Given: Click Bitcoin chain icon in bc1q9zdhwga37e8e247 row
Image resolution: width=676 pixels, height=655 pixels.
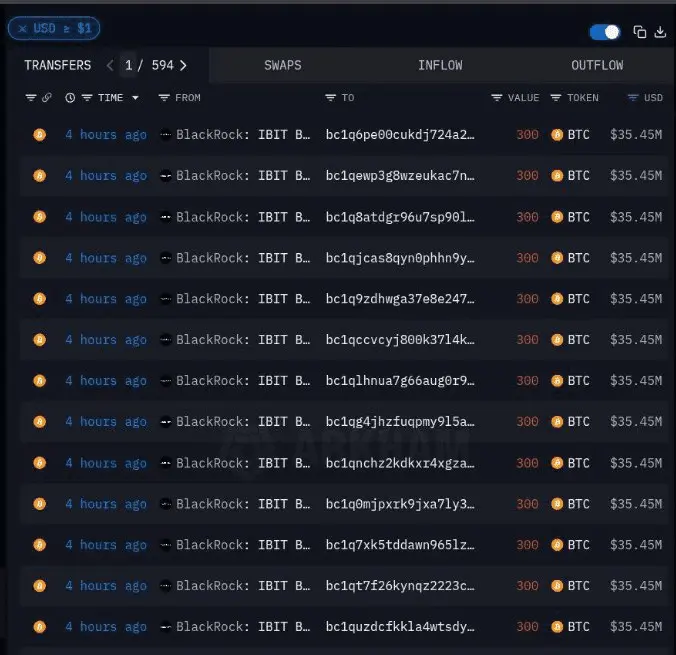Looking at the screenshot, I should click(40, 299).
